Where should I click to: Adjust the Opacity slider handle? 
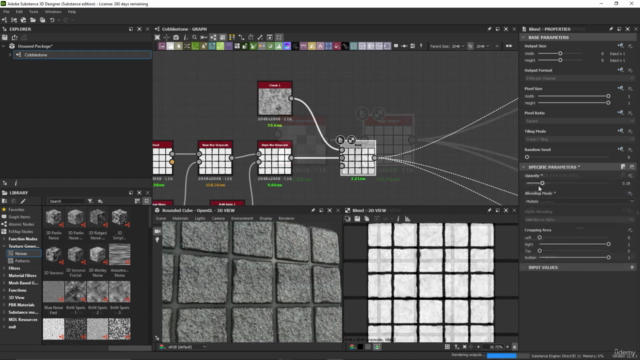coord(542,183)
